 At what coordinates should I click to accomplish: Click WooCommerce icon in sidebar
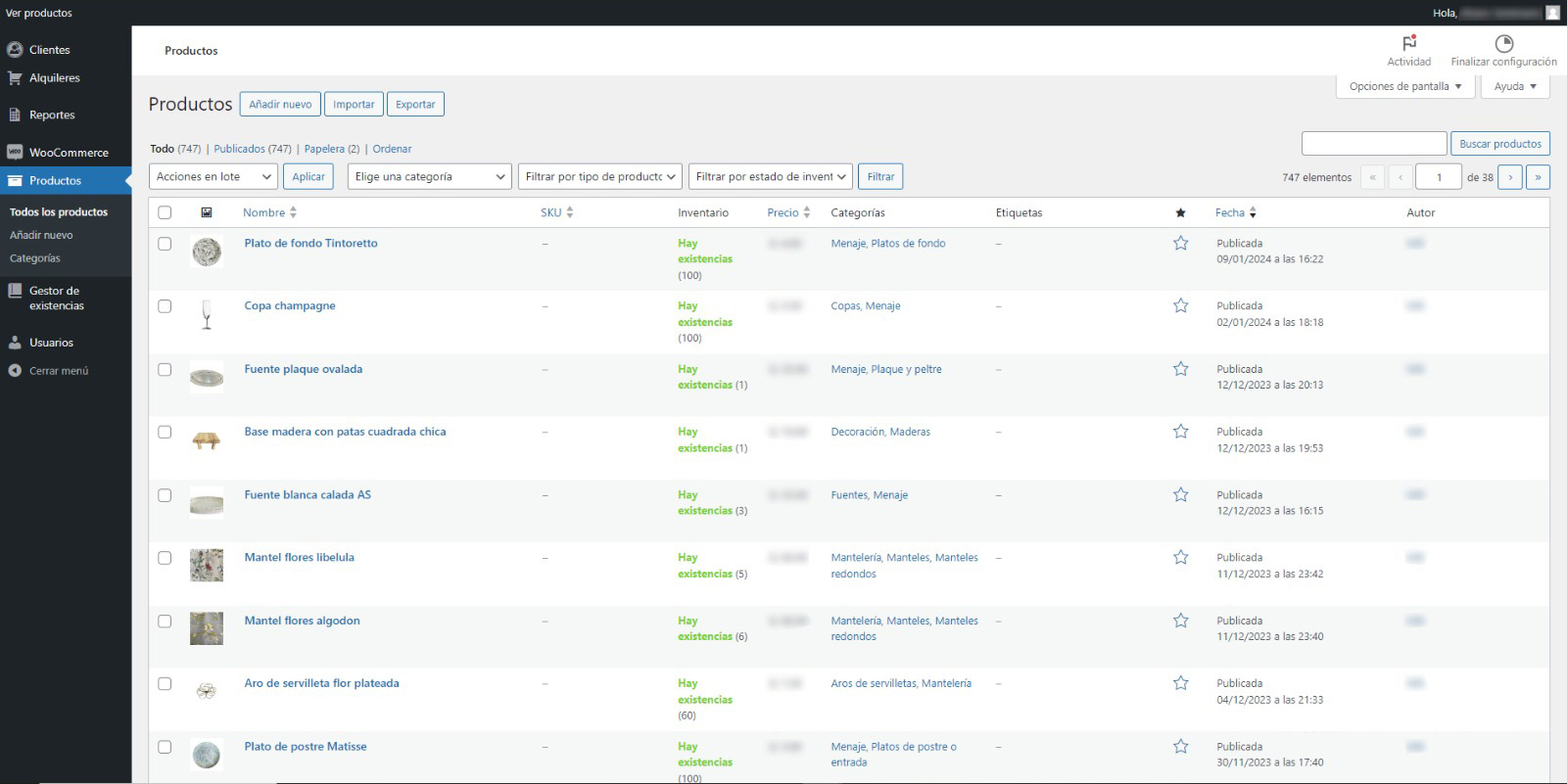pyautogui.click(x=15, y=153)
